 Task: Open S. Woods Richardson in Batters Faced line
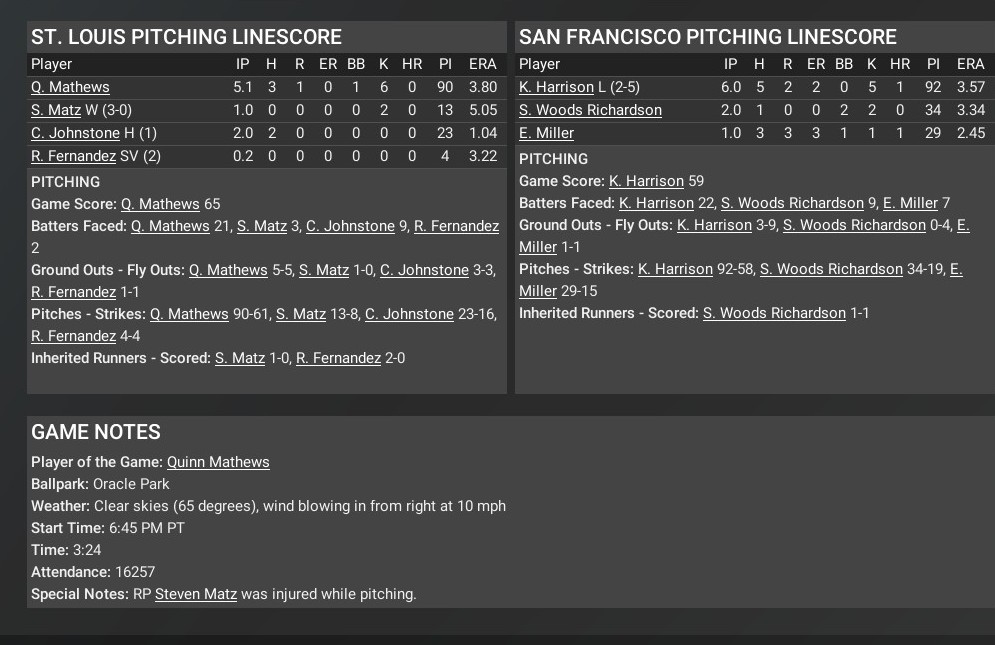[x=792, y=203]
